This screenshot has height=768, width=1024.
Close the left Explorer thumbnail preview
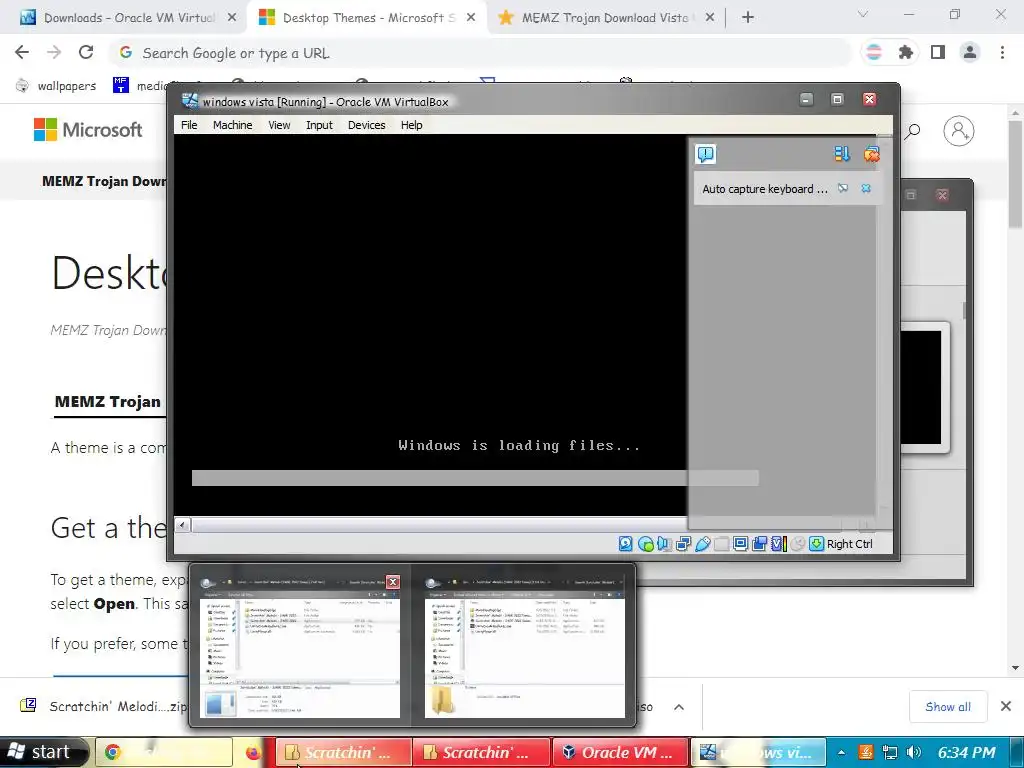point(392,582)
